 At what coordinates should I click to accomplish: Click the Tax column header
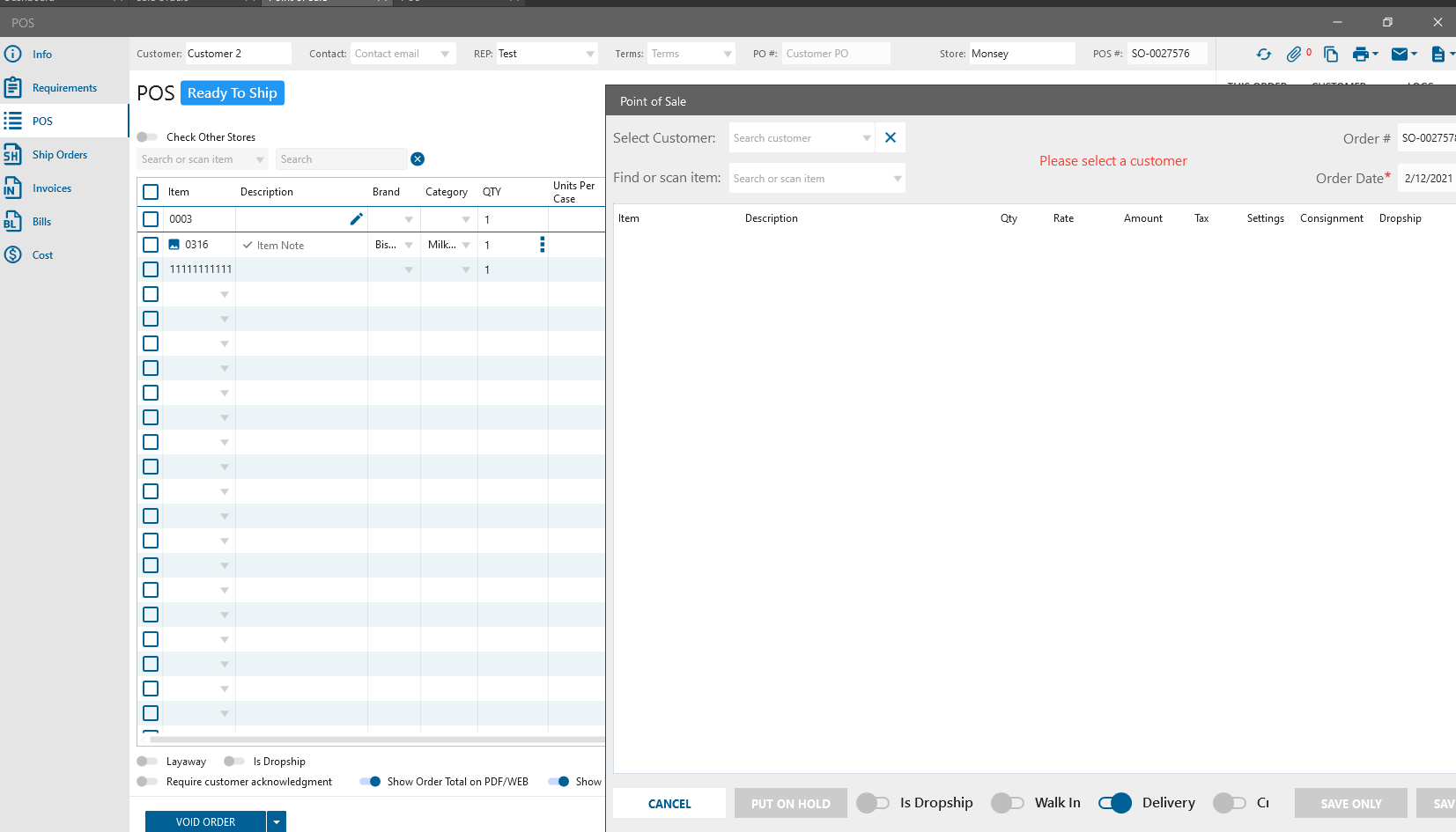pyautogui.click(x=1201, y=218)
